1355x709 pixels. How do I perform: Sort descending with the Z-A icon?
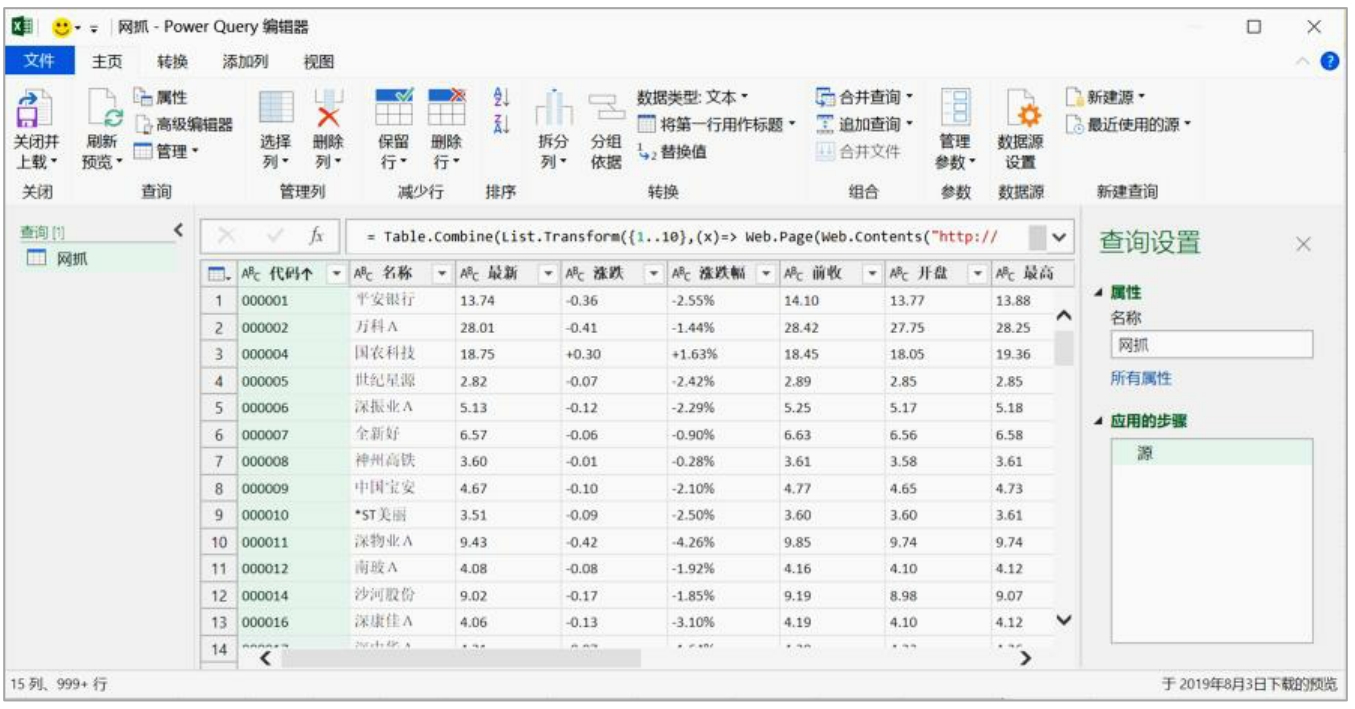(x=502, y=123)
